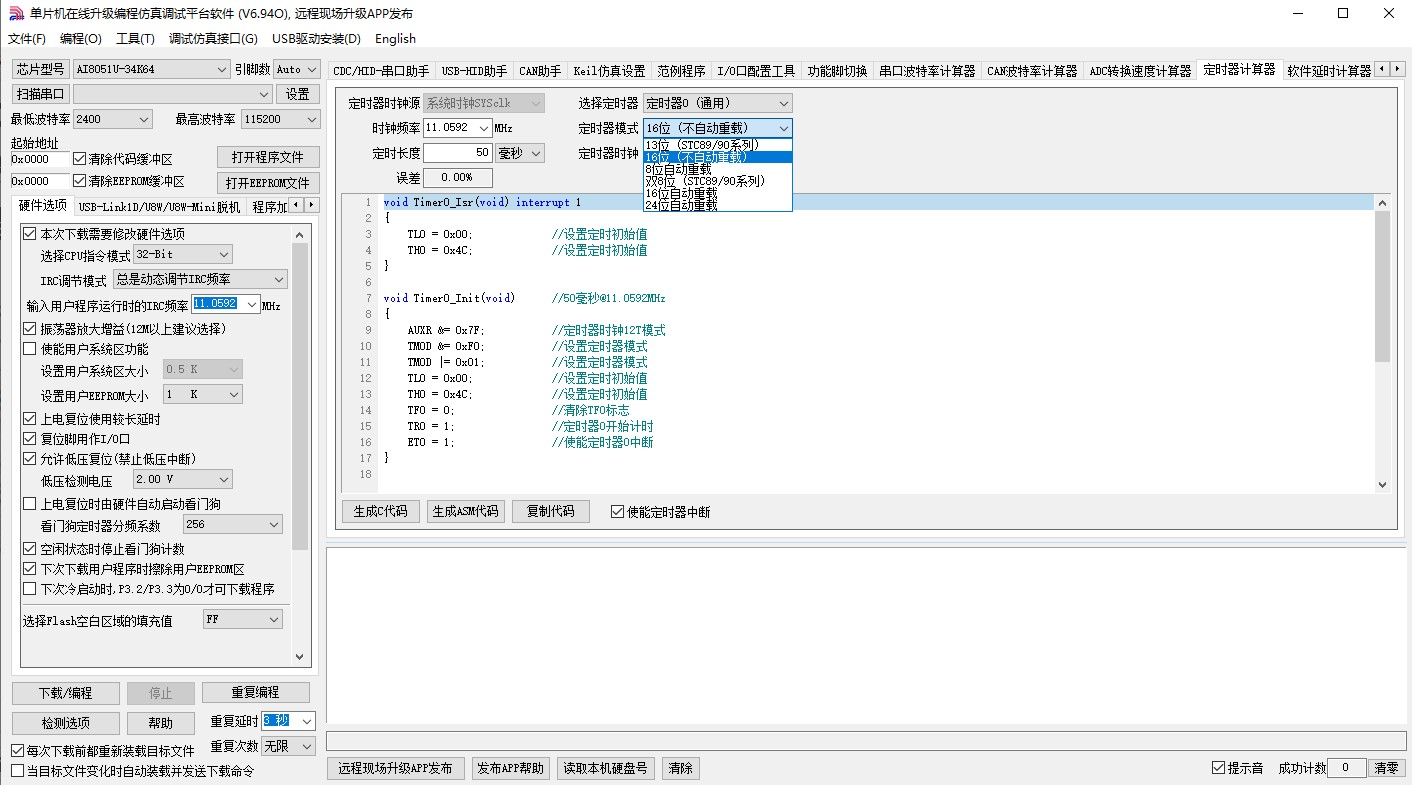Open the USB驱动安装(S) menu
The width and height of the screenshot is (1412, 785).
click(316, 39)
